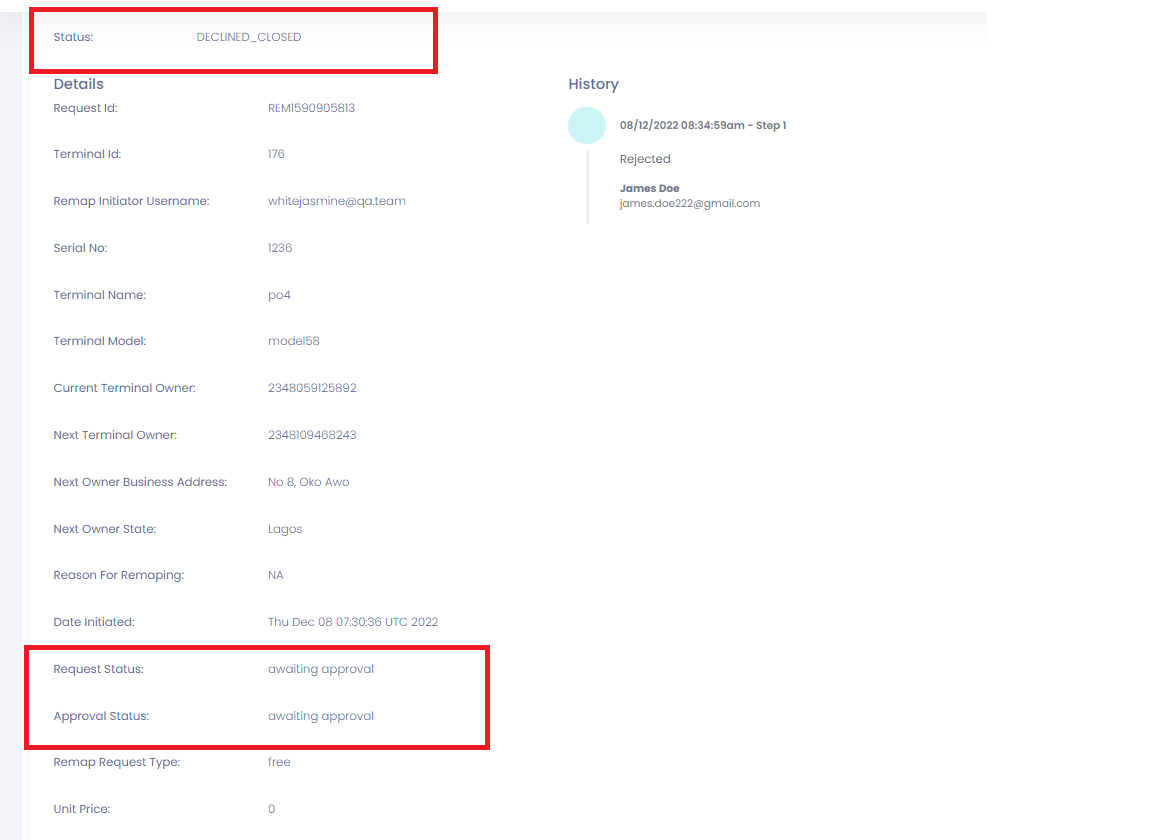
Task: Select the whitejasmine@qa.team initiator username
Action: tap(336, 201)
